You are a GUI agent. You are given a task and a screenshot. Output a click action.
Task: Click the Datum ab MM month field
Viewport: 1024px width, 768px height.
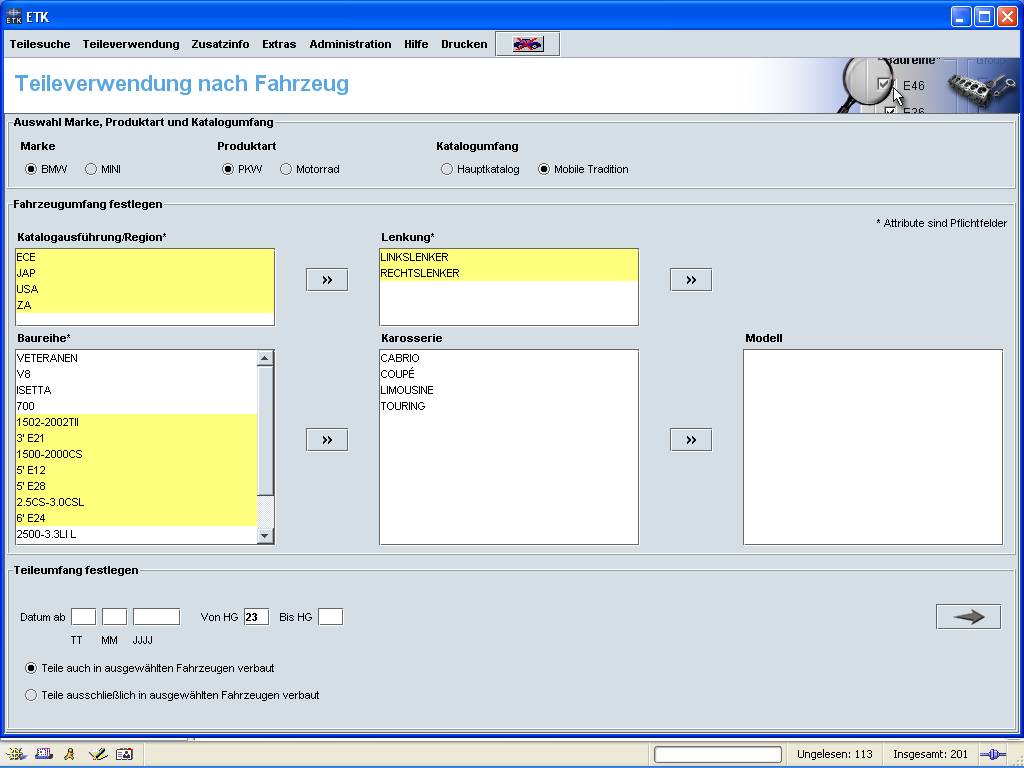coord(114,616)
